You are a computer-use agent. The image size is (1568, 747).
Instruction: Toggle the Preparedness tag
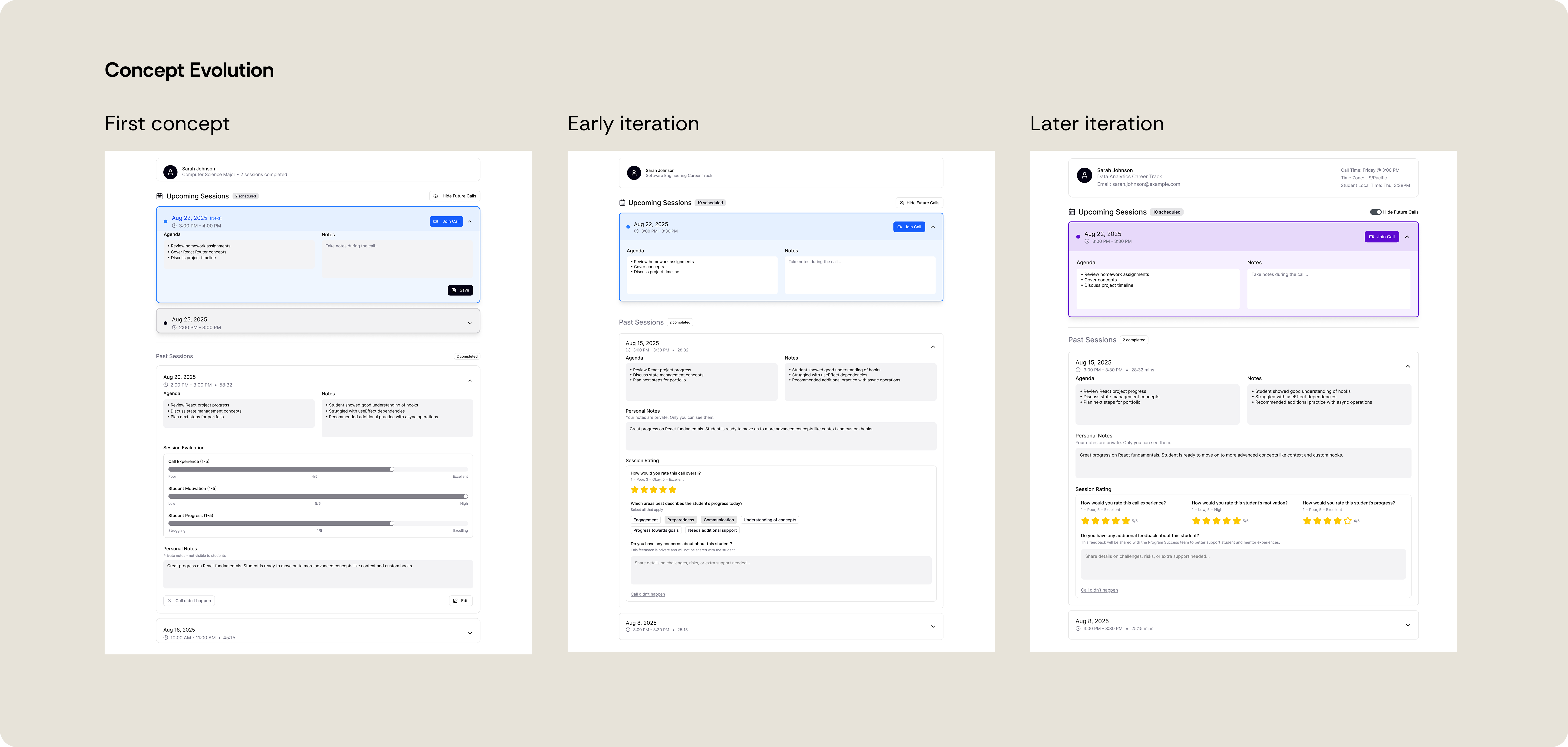point(681,520)
